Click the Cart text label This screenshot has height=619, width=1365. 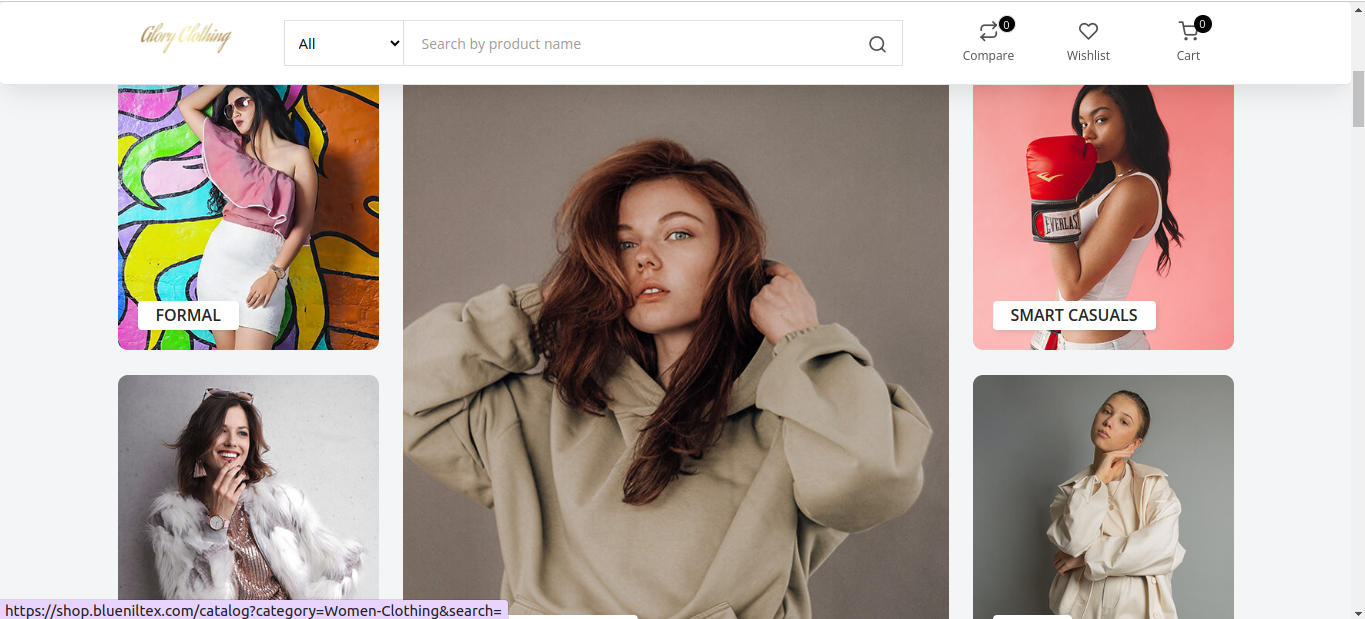pos(1188,56)
